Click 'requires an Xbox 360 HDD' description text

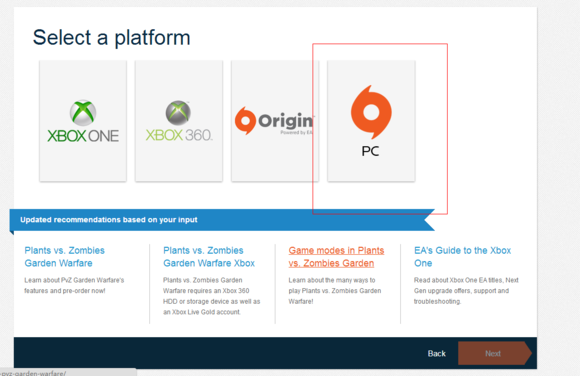[212, 296]
